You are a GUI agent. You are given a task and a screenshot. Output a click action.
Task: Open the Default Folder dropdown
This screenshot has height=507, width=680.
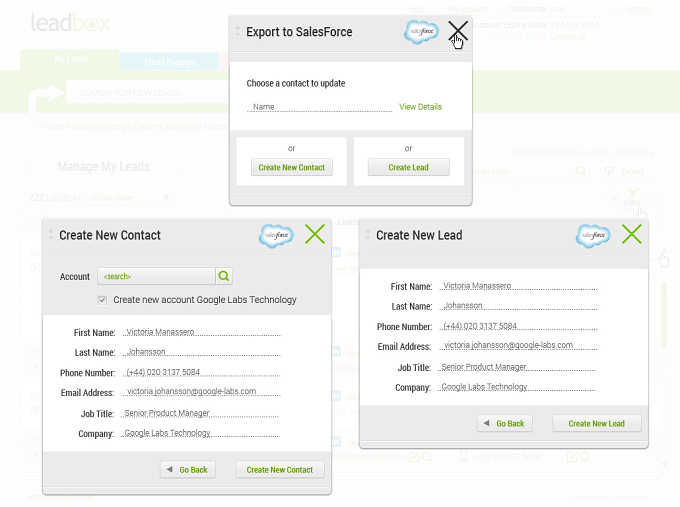click(130, 198)
